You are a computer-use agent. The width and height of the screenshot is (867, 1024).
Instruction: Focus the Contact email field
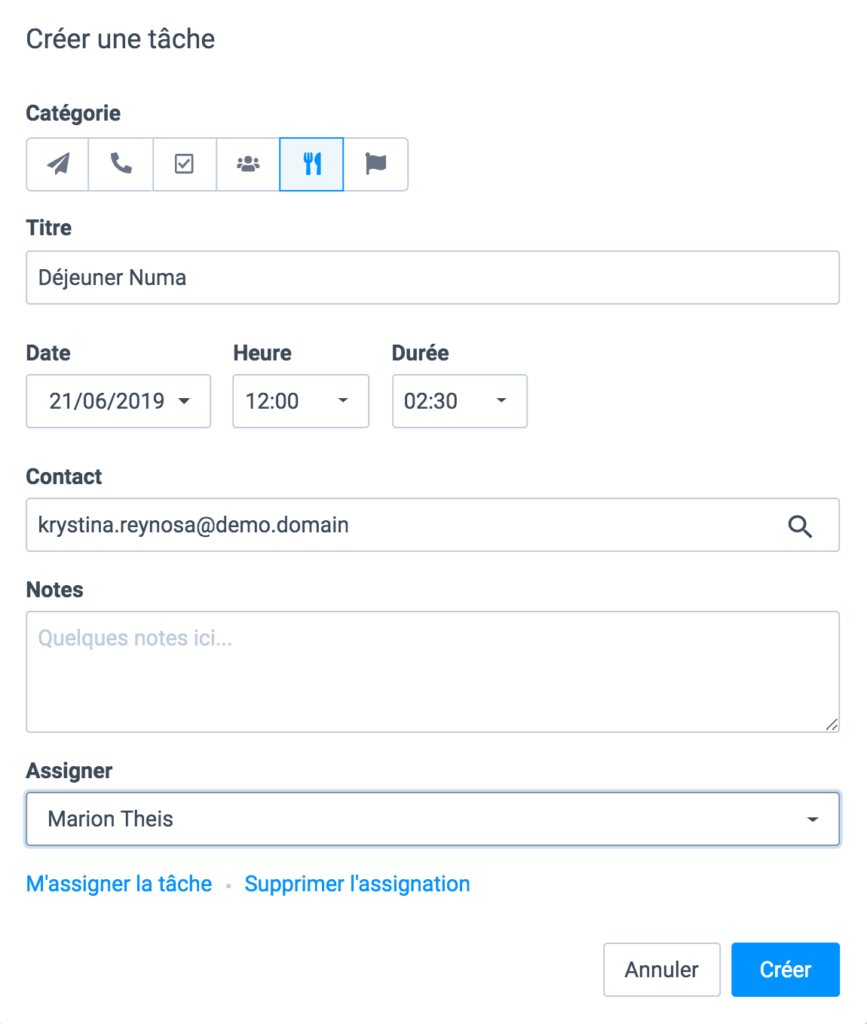click(x=432, y=525)
